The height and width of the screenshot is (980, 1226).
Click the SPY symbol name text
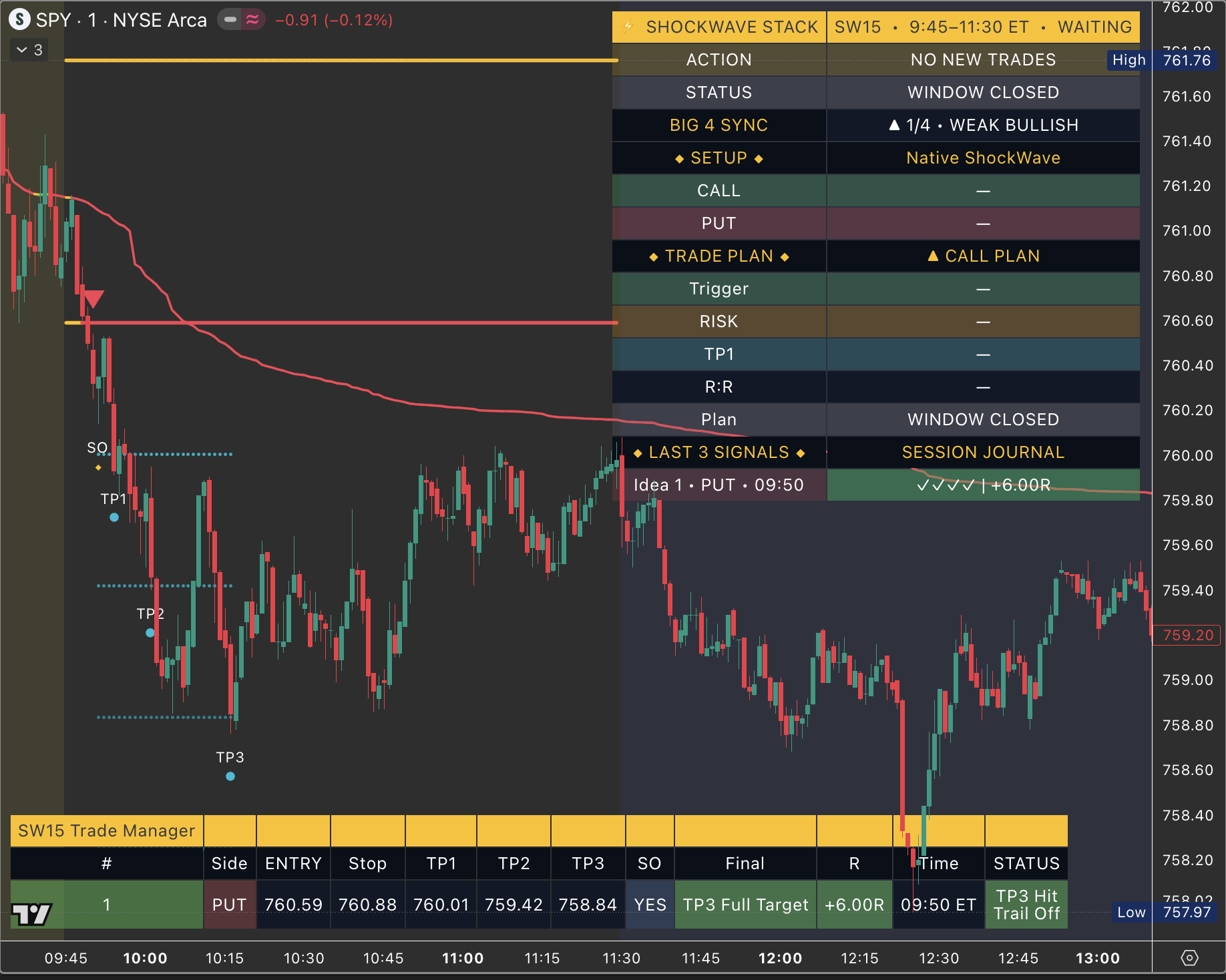click(x=53, y=20)
